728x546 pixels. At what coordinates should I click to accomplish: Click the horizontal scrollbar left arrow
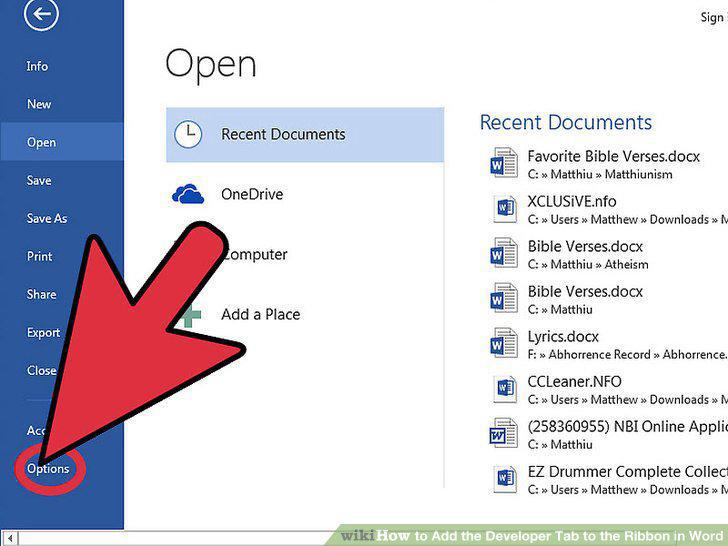(10, 539)
